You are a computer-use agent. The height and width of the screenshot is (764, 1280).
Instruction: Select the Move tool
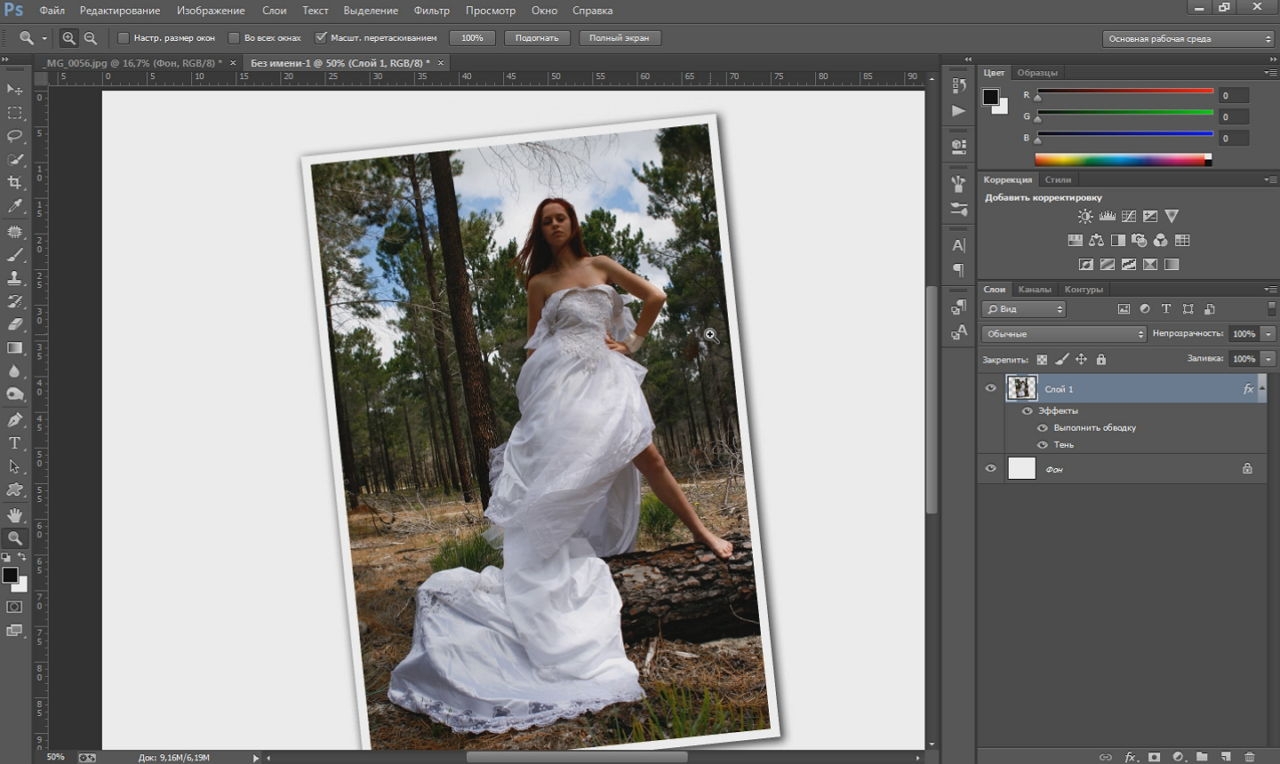coord(15,90)
